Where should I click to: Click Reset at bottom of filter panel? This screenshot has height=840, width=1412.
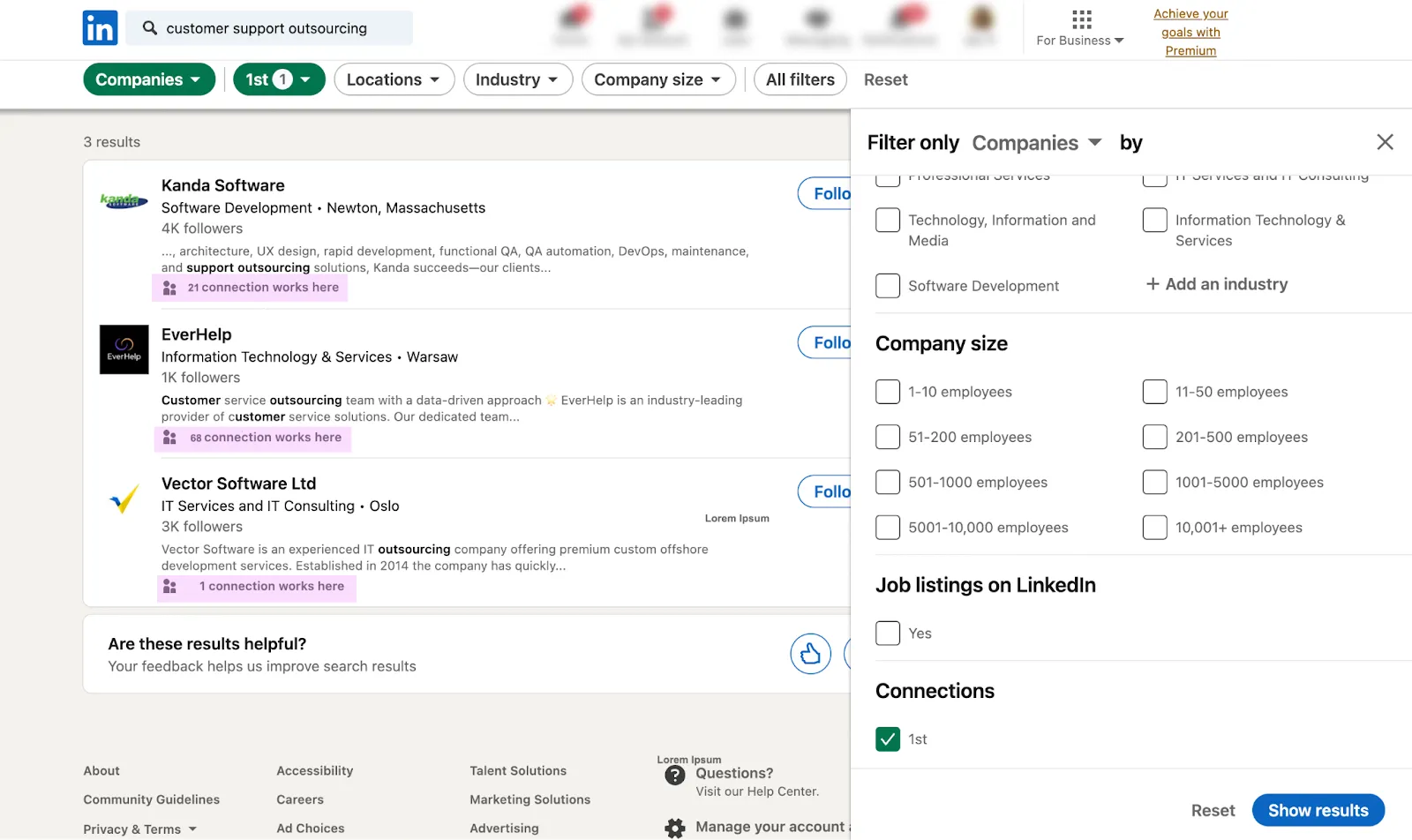click(1213, 811)
